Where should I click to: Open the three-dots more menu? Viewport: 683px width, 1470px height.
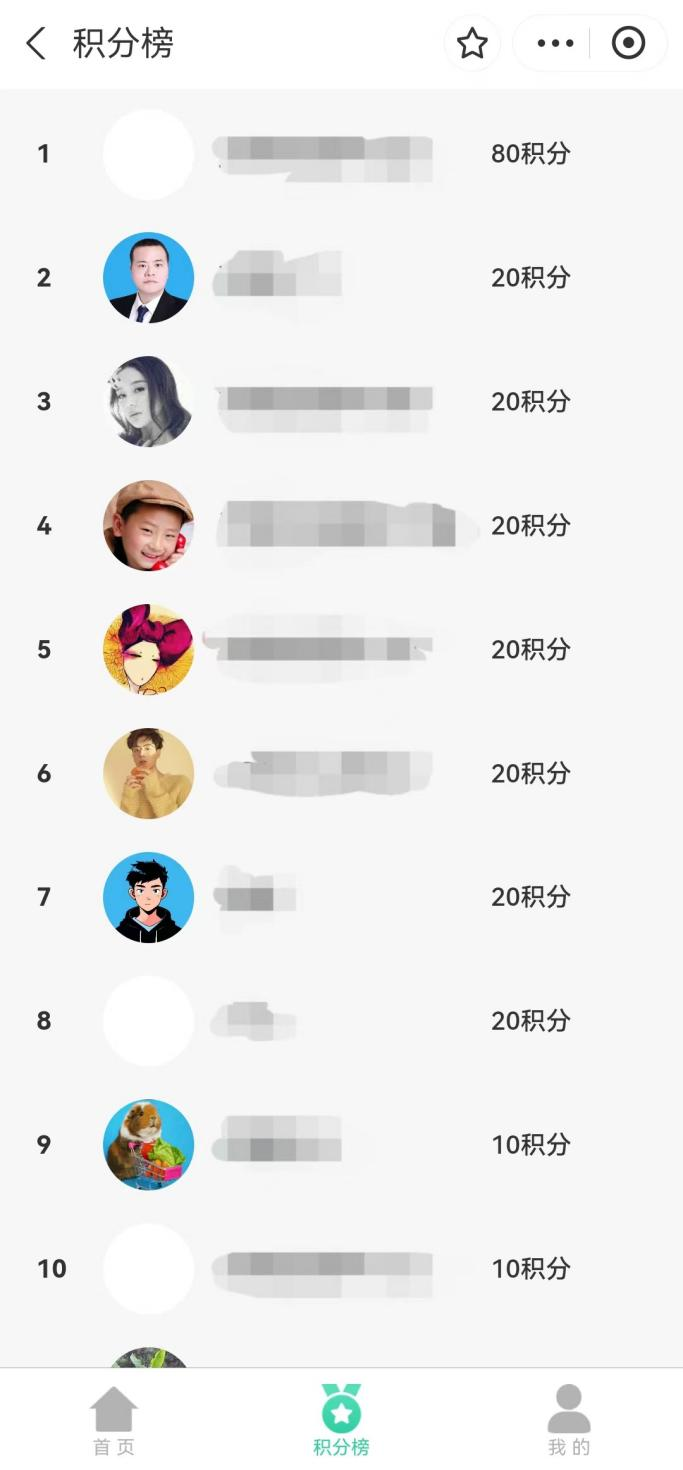[x=555, y=43]
